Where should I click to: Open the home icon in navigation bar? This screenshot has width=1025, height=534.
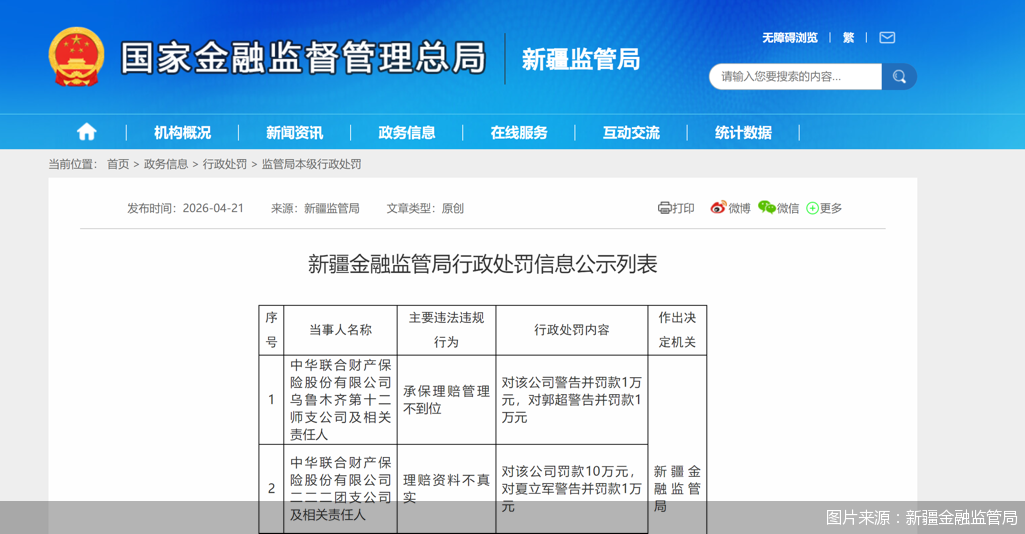pyautogui.click(x=86, y=132)
